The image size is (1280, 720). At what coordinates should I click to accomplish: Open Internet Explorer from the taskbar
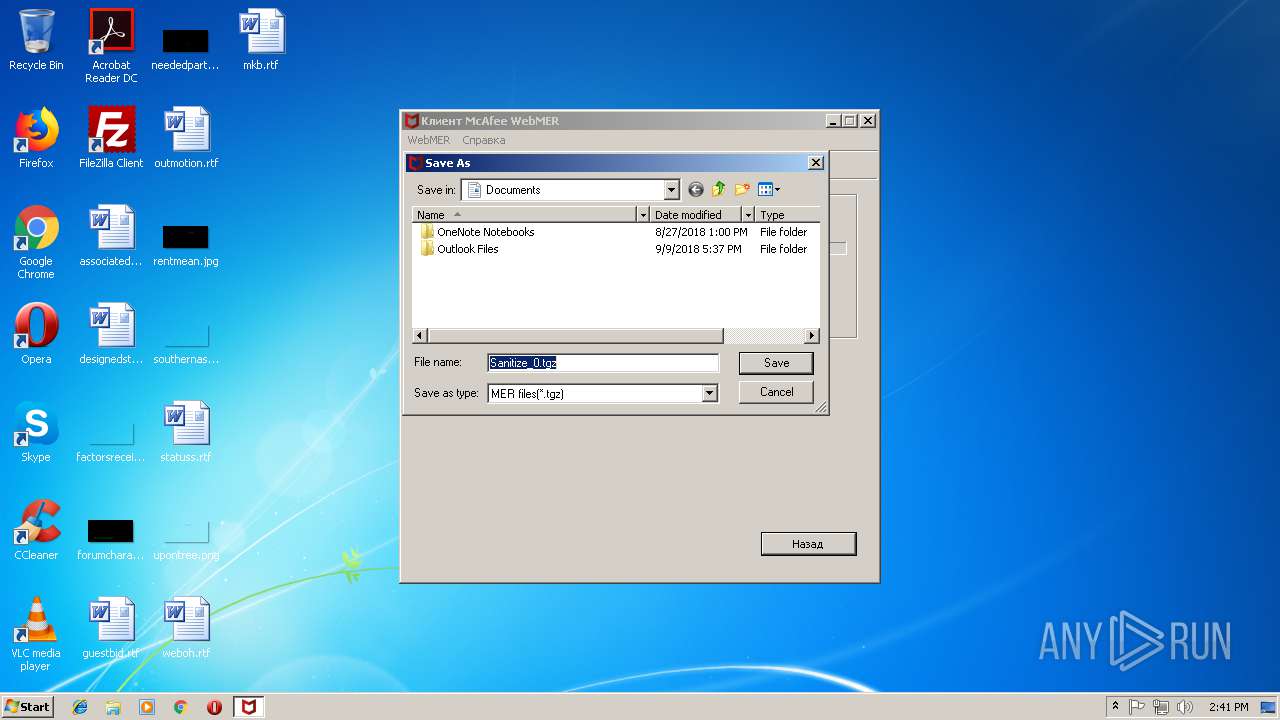(80, 707)
